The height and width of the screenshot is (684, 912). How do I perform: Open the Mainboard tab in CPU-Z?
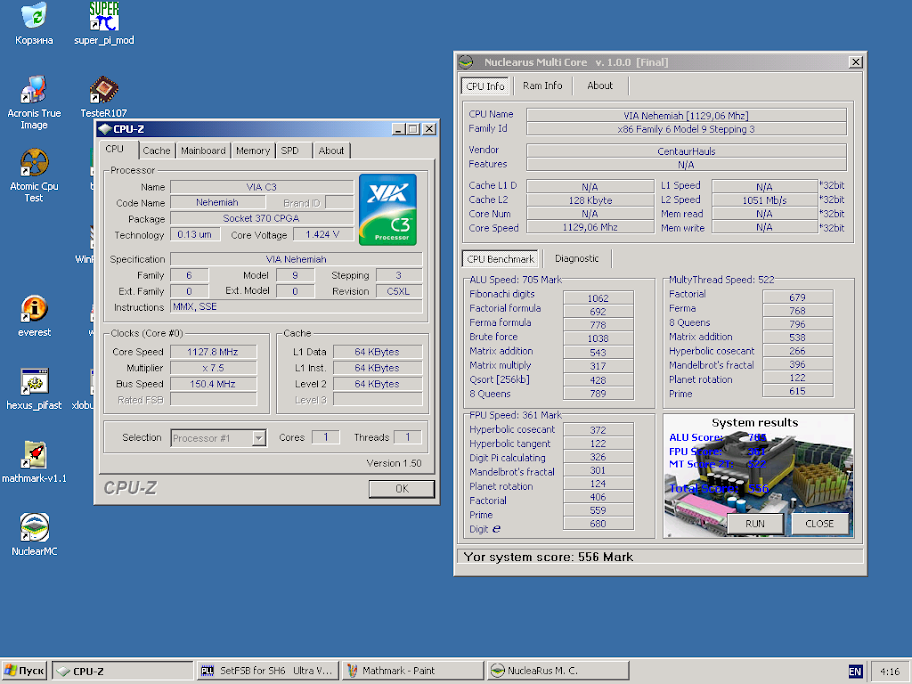(x=203, y=151)
